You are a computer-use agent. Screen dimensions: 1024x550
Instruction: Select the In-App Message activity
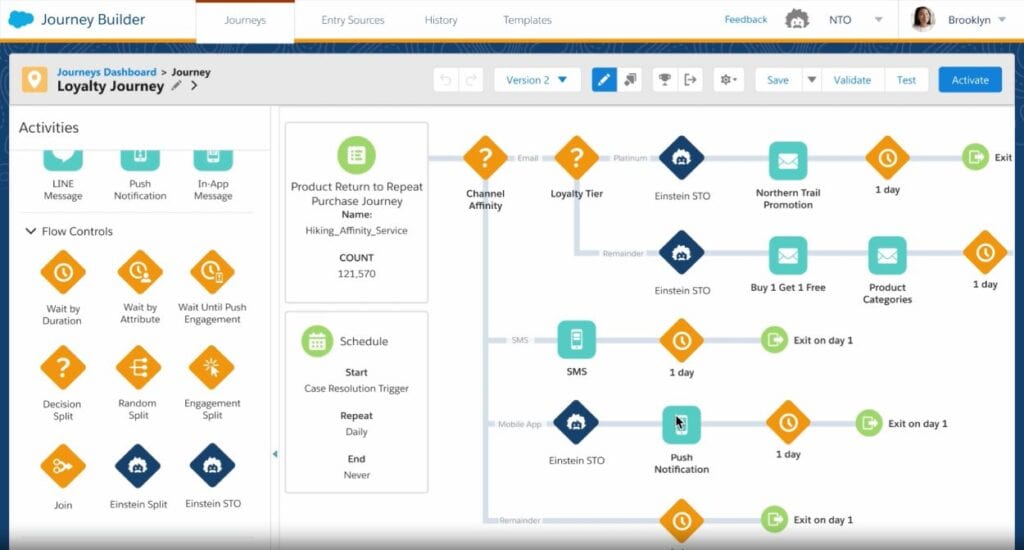click(213, 159)
